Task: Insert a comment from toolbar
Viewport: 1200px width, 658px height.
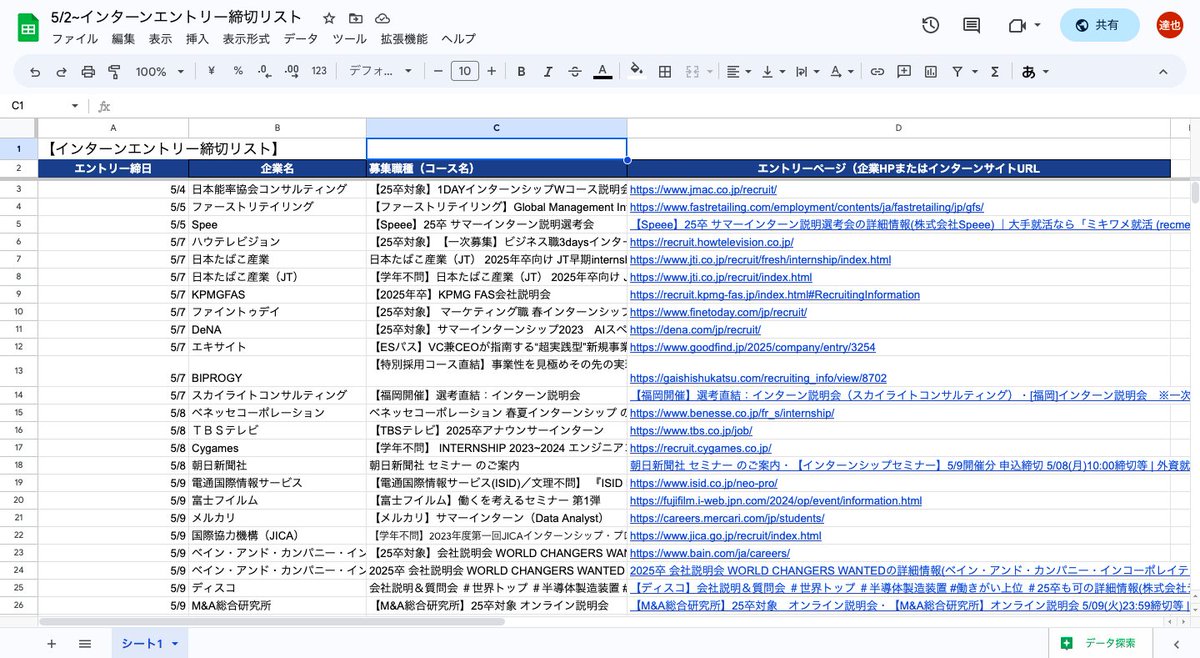Action: pos(904,71)
